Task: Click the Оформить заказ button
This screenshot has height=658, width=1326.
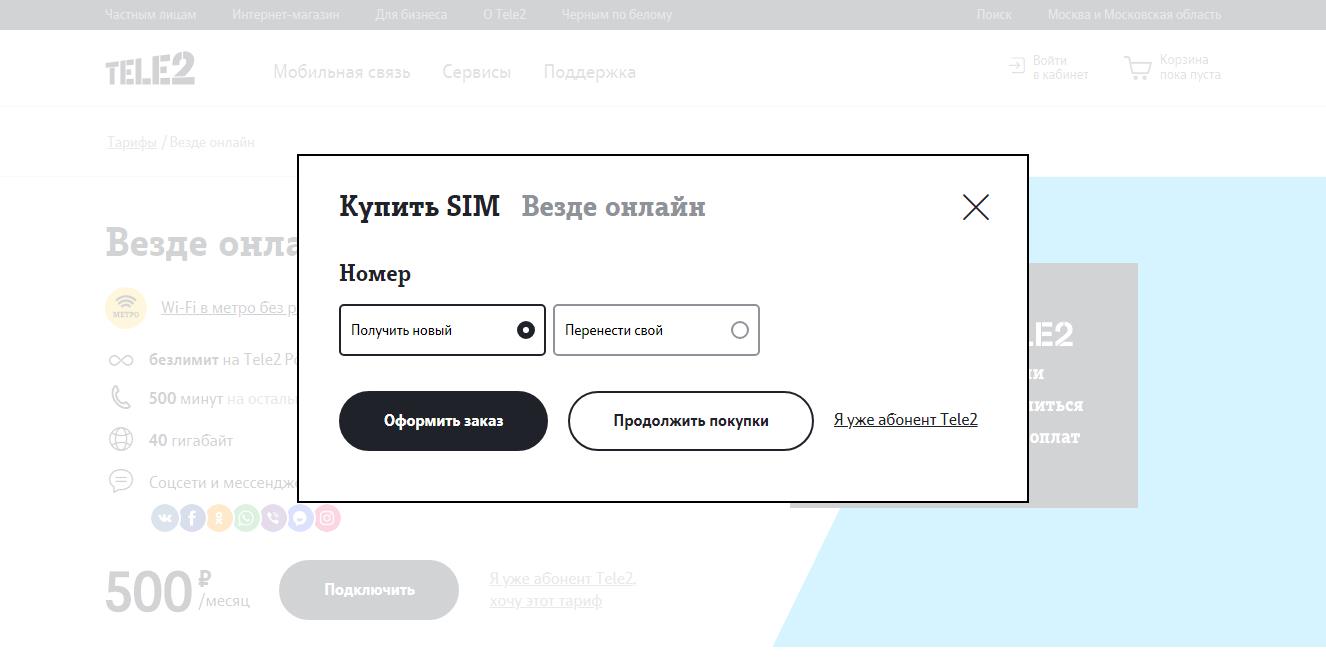Action: tap(443, 421)
